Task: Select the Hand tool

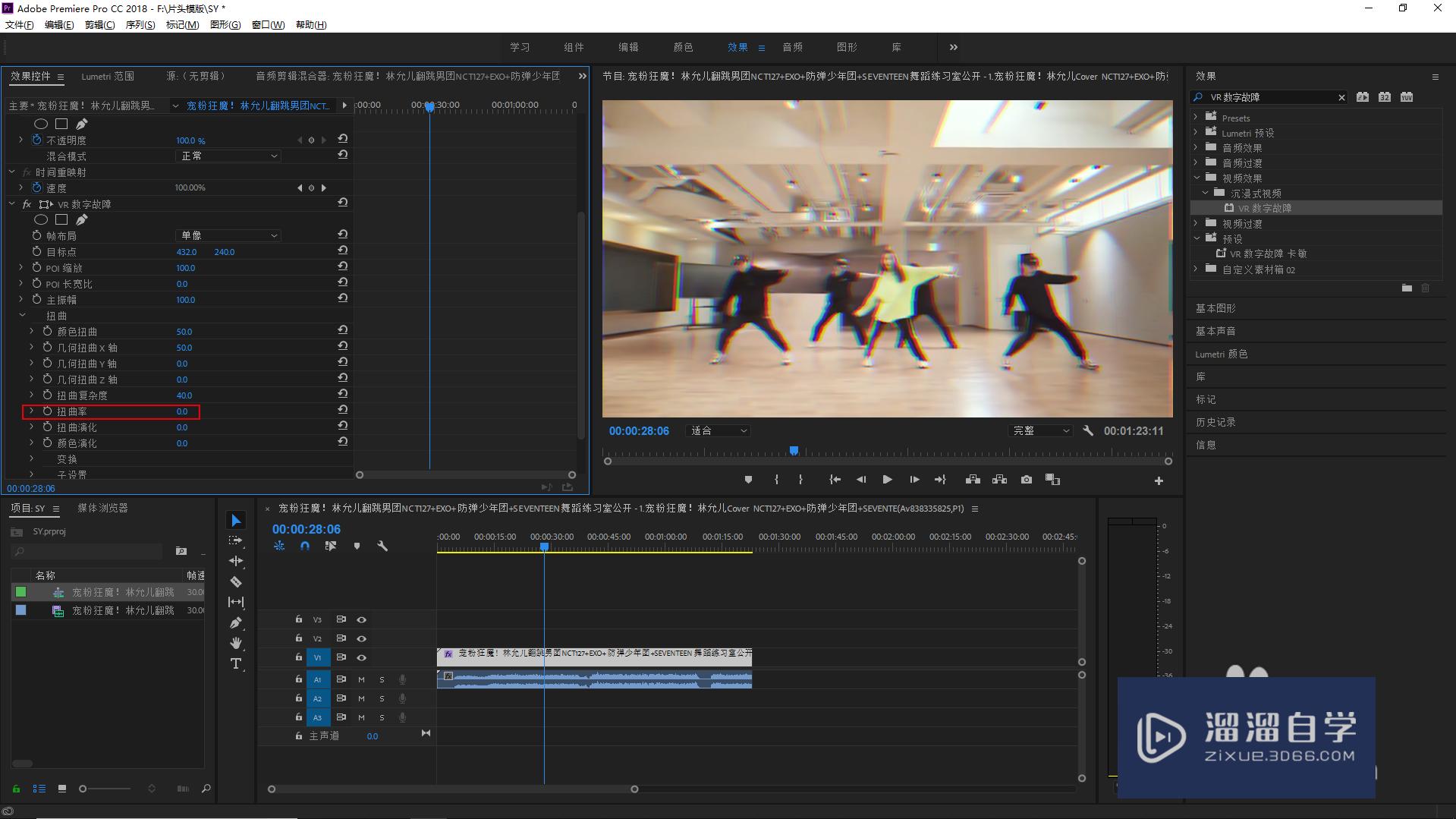Action: pos(236,644)
